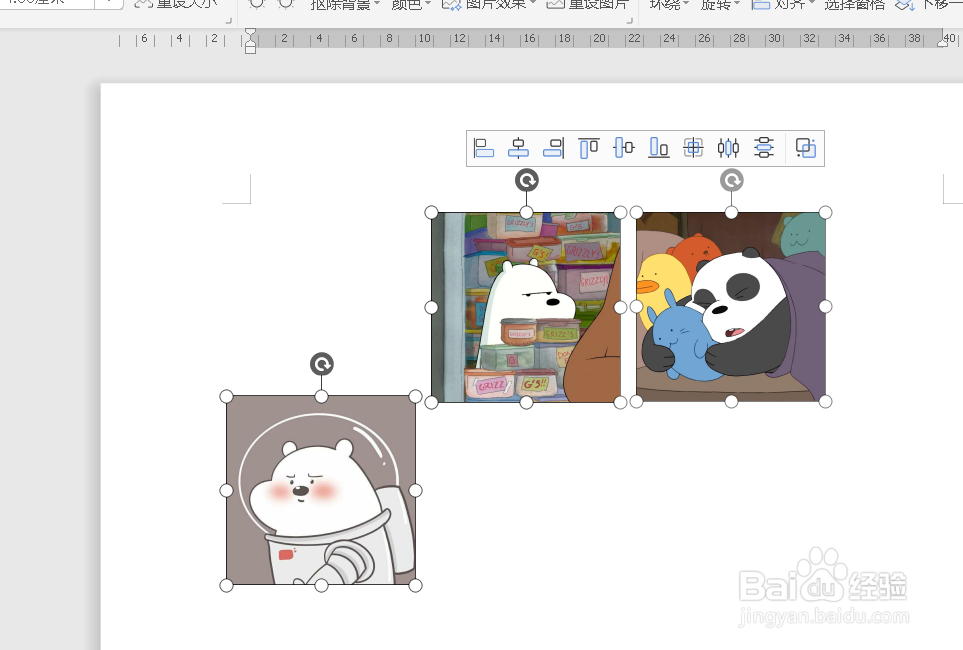Image resolution: width=963 pixels, height=650 pixels.
Task: Open the 颜色 dropdown in ribbon
Action: pos(411,4)
